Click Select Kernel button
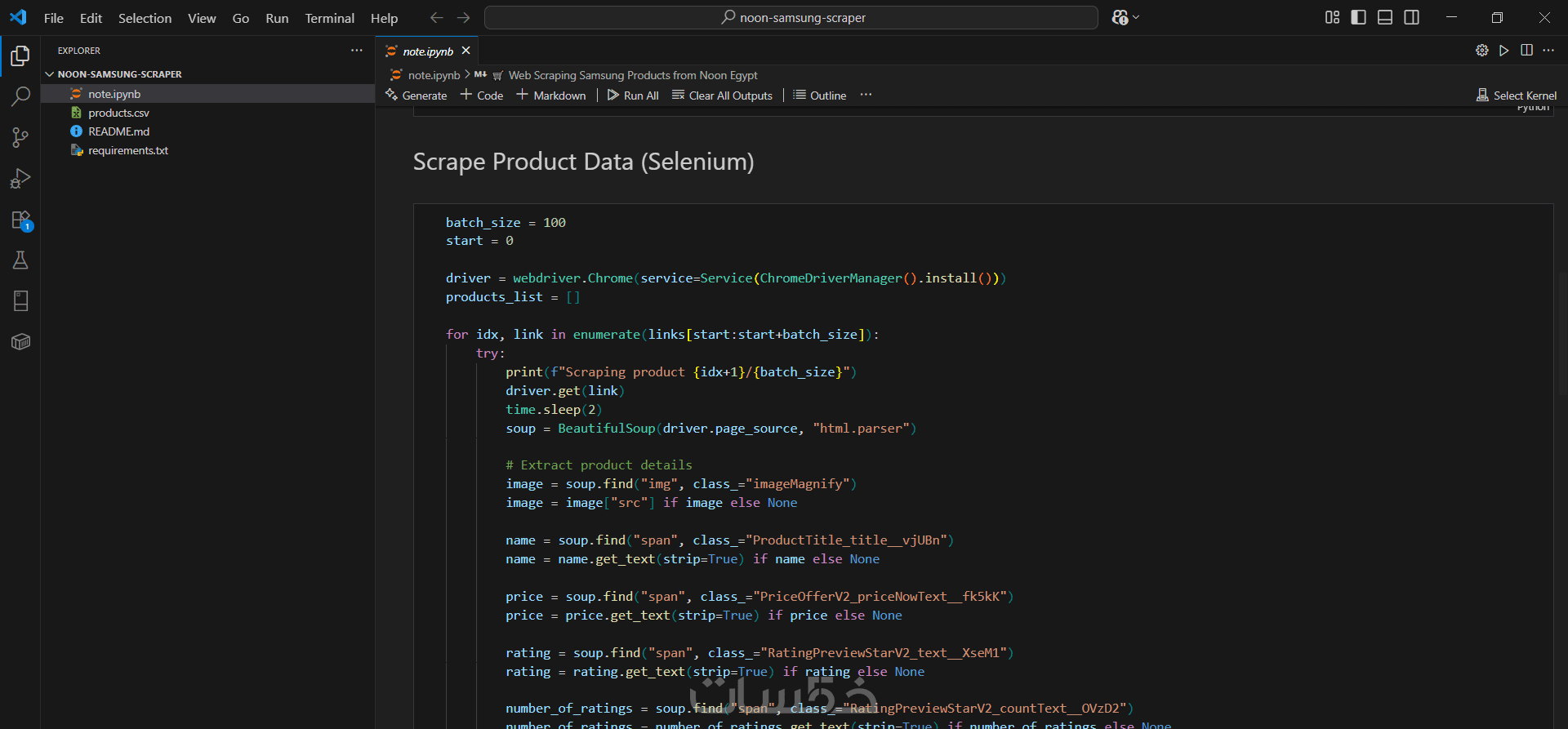The height and width of the screenshot is (729, 1568). (1517, 96)
